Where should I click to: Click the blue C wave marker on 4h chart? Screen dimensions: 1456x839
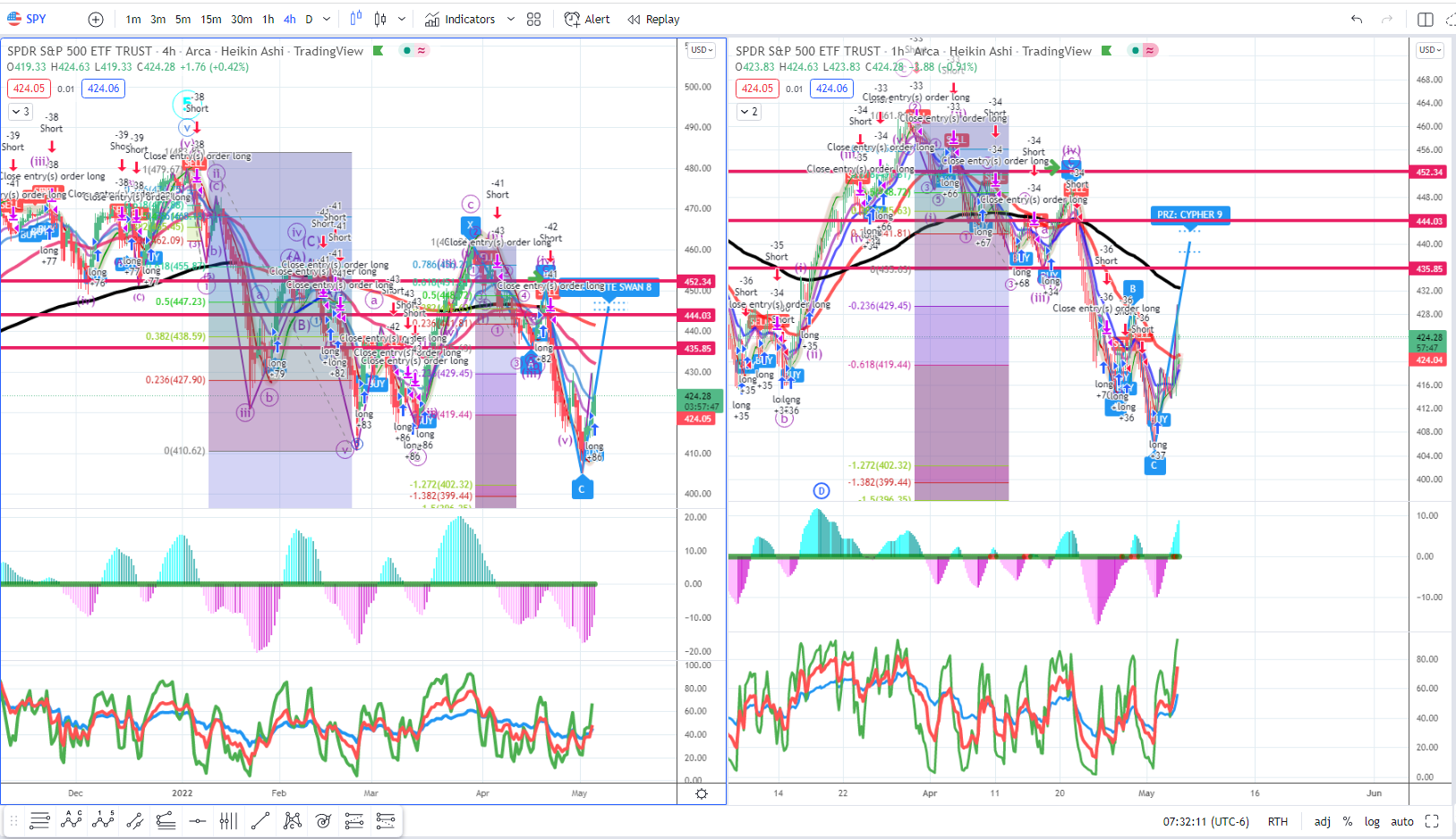[x=582, y=488]
